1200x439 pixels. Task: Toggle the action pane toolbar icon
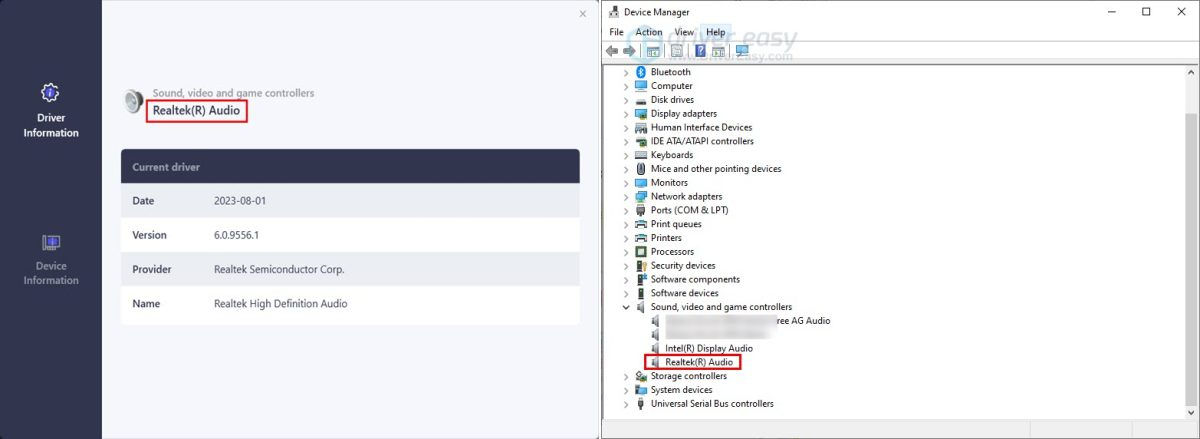tap(718, 51)
